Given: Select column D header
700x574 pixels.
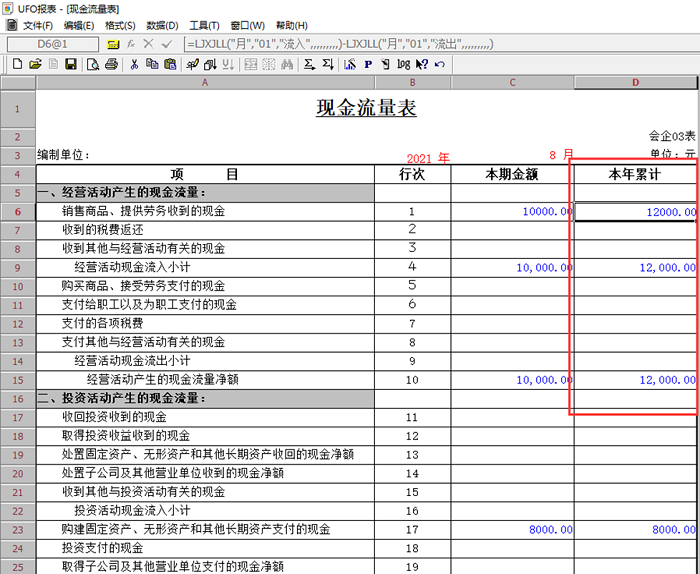Looking at the screenshot, I should click(635, 83).
